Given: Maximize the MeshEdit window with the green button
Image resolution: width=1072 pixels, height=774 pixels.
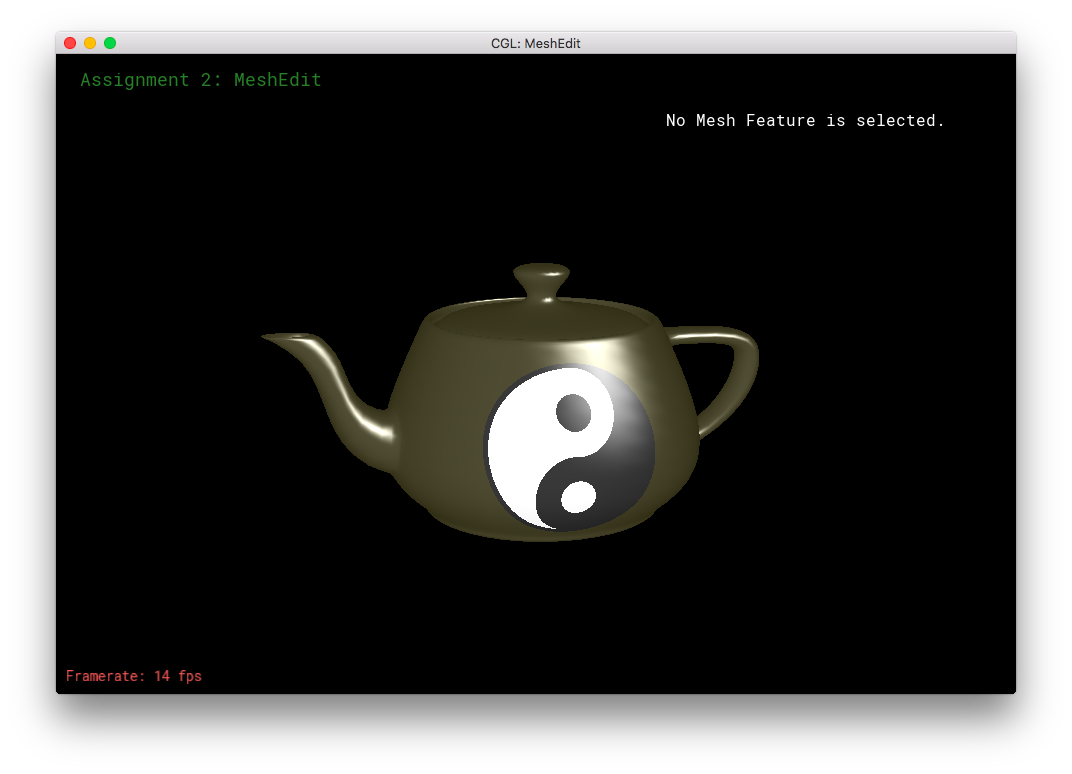Looking at the screenshot, I should [x=109, y=43].
